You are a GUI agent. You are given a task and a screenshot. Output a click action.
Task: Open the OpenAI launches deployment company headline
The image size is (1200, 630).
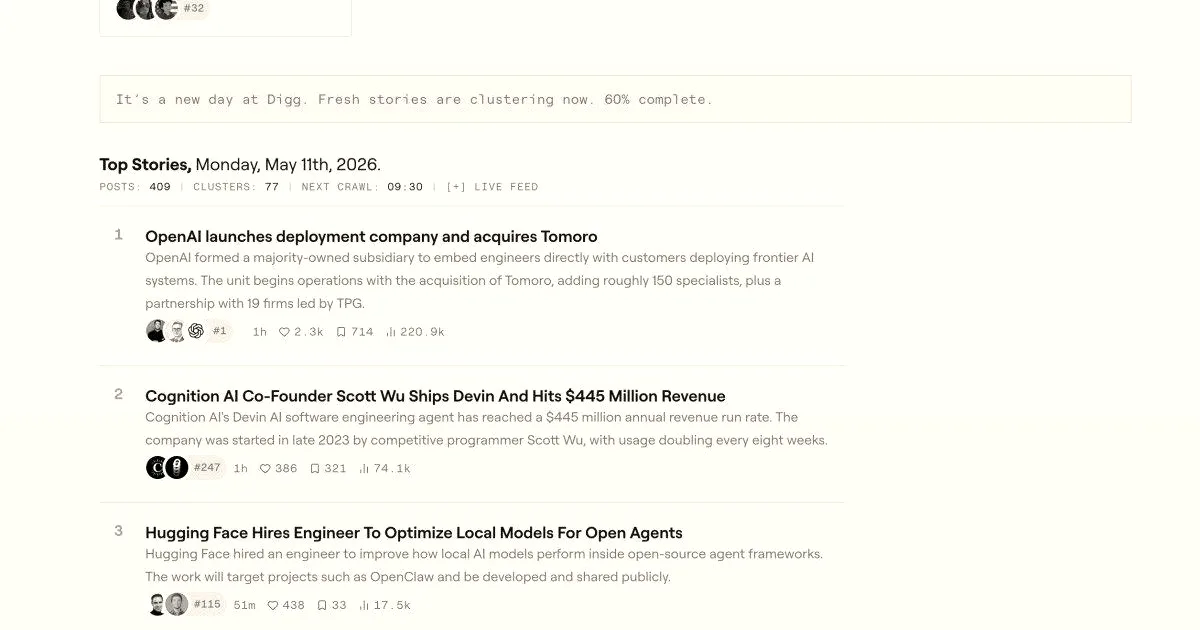(x=371, y=237)
